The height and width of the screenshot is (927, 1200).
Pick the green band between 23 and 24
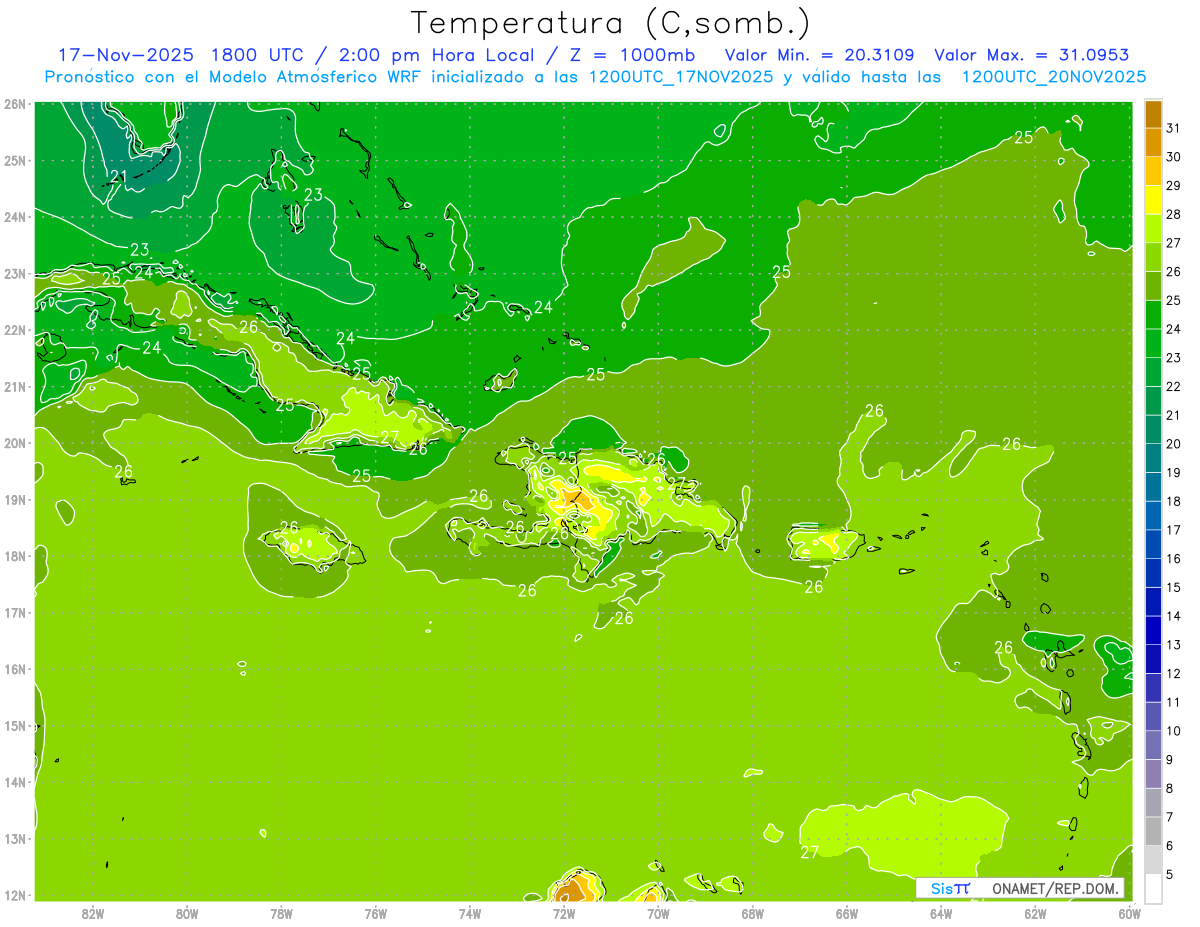click(x=1154, y=344)
